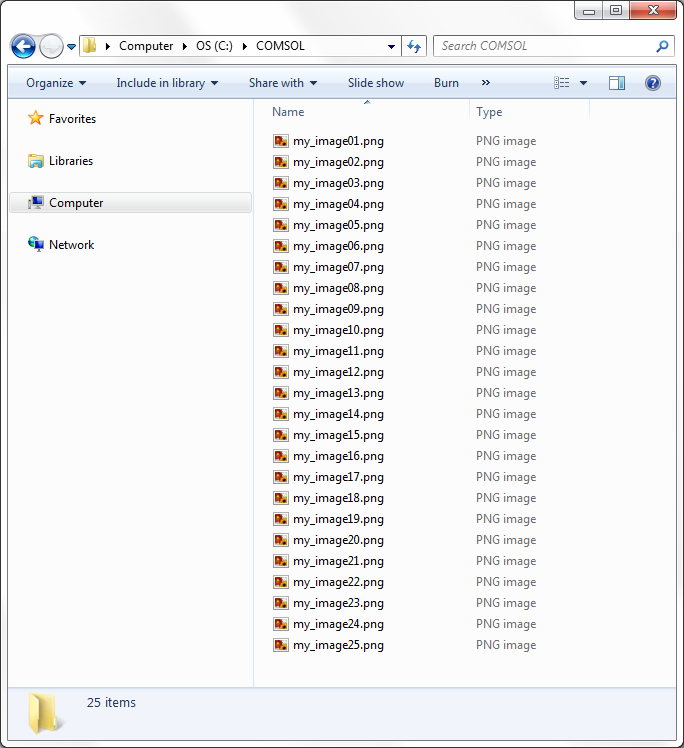Click the icon of my_image05.png
Image resolution: width=684 pixels, height=748 pixels.
click(281, 225)
